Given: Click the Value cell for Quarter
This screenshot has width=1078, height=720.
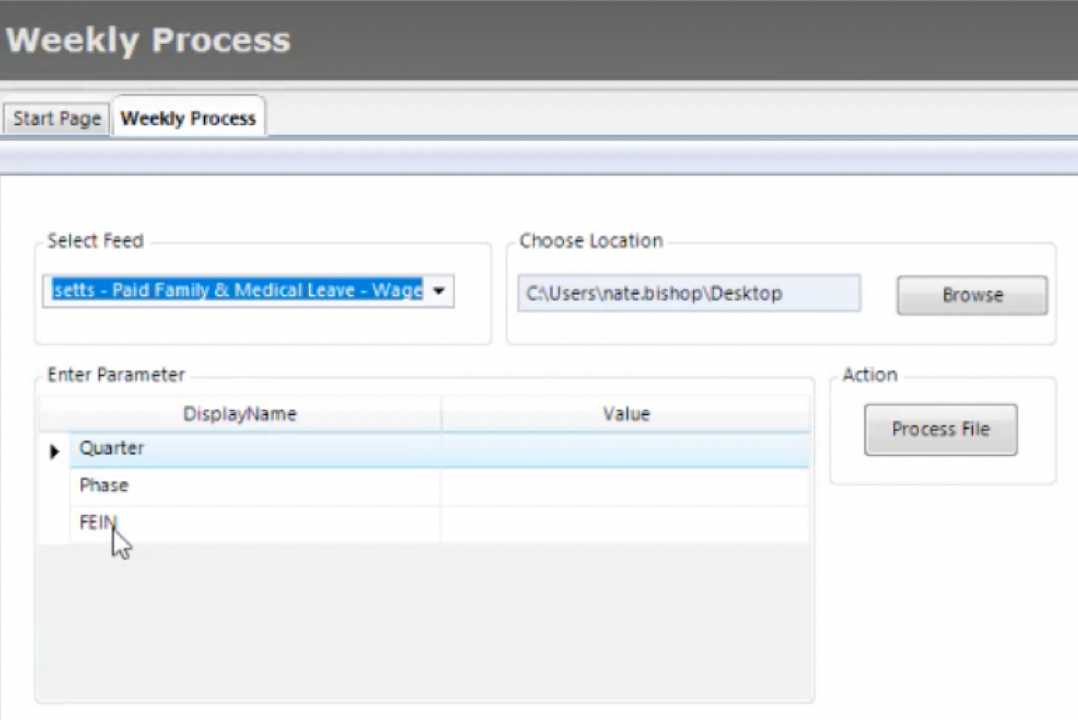Looking at the screenshot, I should (x=625, y=449).
